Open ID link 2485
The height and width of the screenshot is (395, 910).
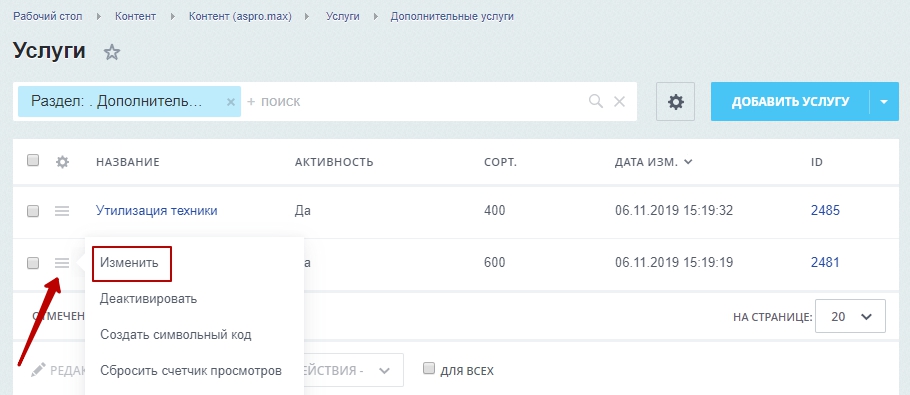coord(825,211)
